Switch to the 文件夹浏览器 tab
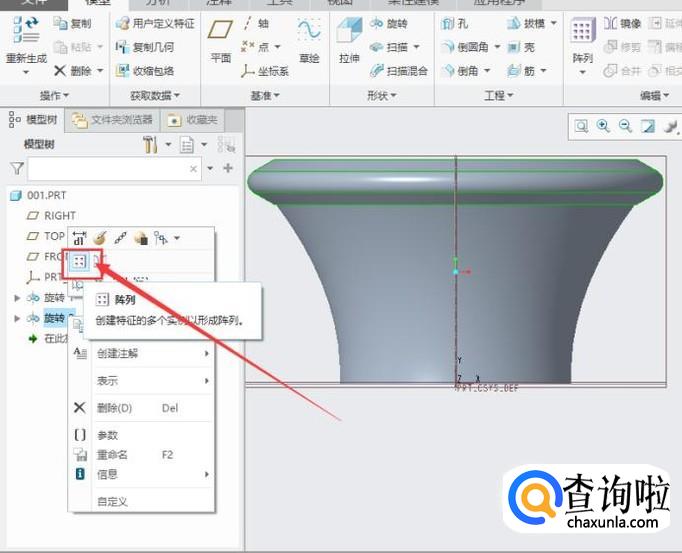 coord(112,120)
